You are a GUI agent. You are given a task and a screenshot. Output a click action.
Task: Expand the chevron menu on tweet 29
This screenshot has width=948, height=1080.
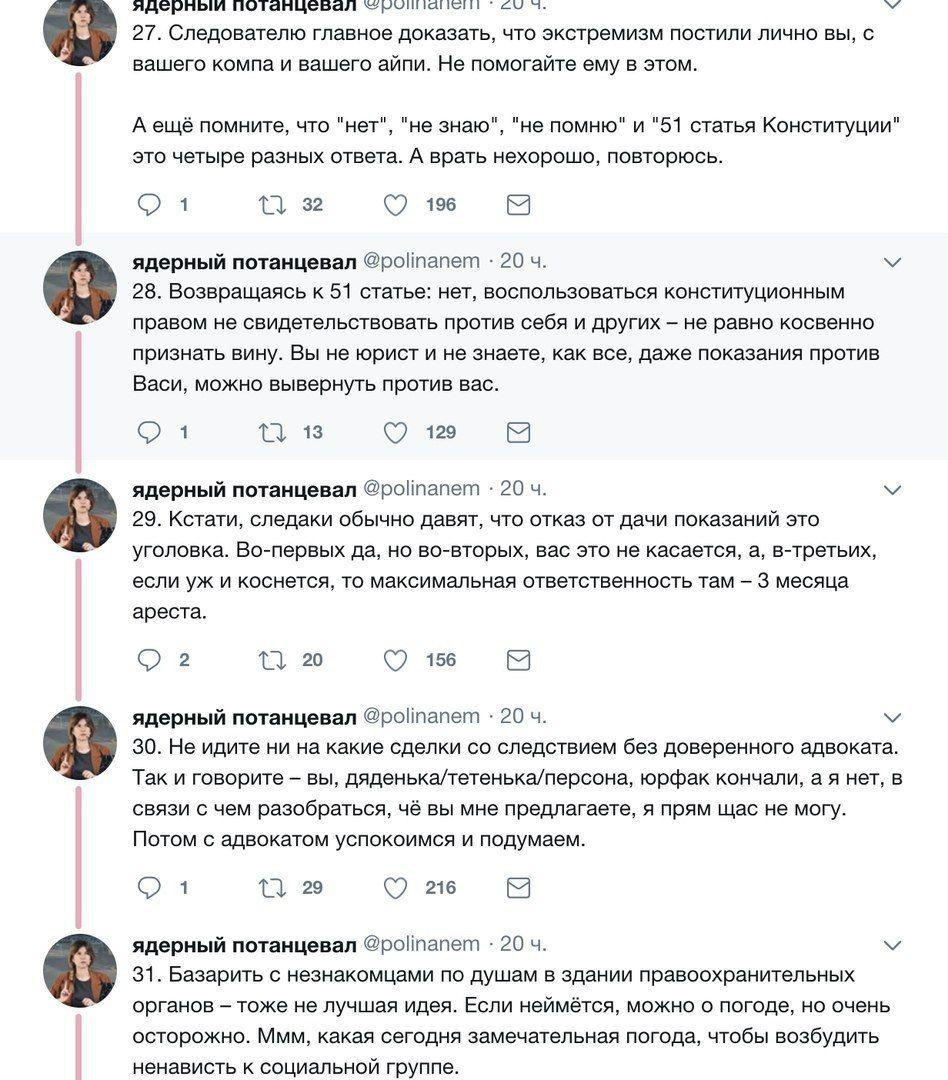click(x=892, y=490)
